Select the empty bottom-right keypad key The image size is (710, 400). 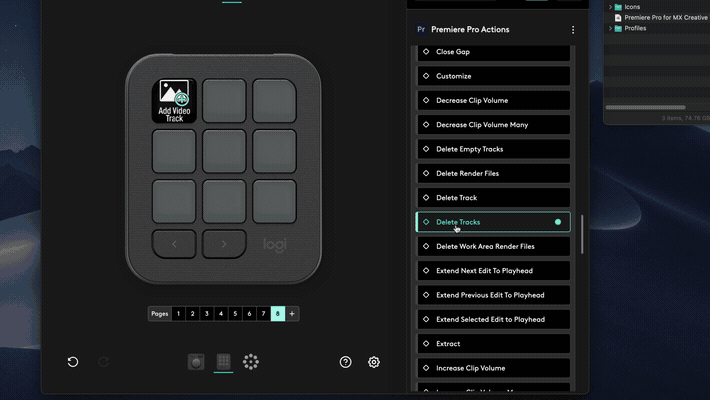tap(274, 202)
